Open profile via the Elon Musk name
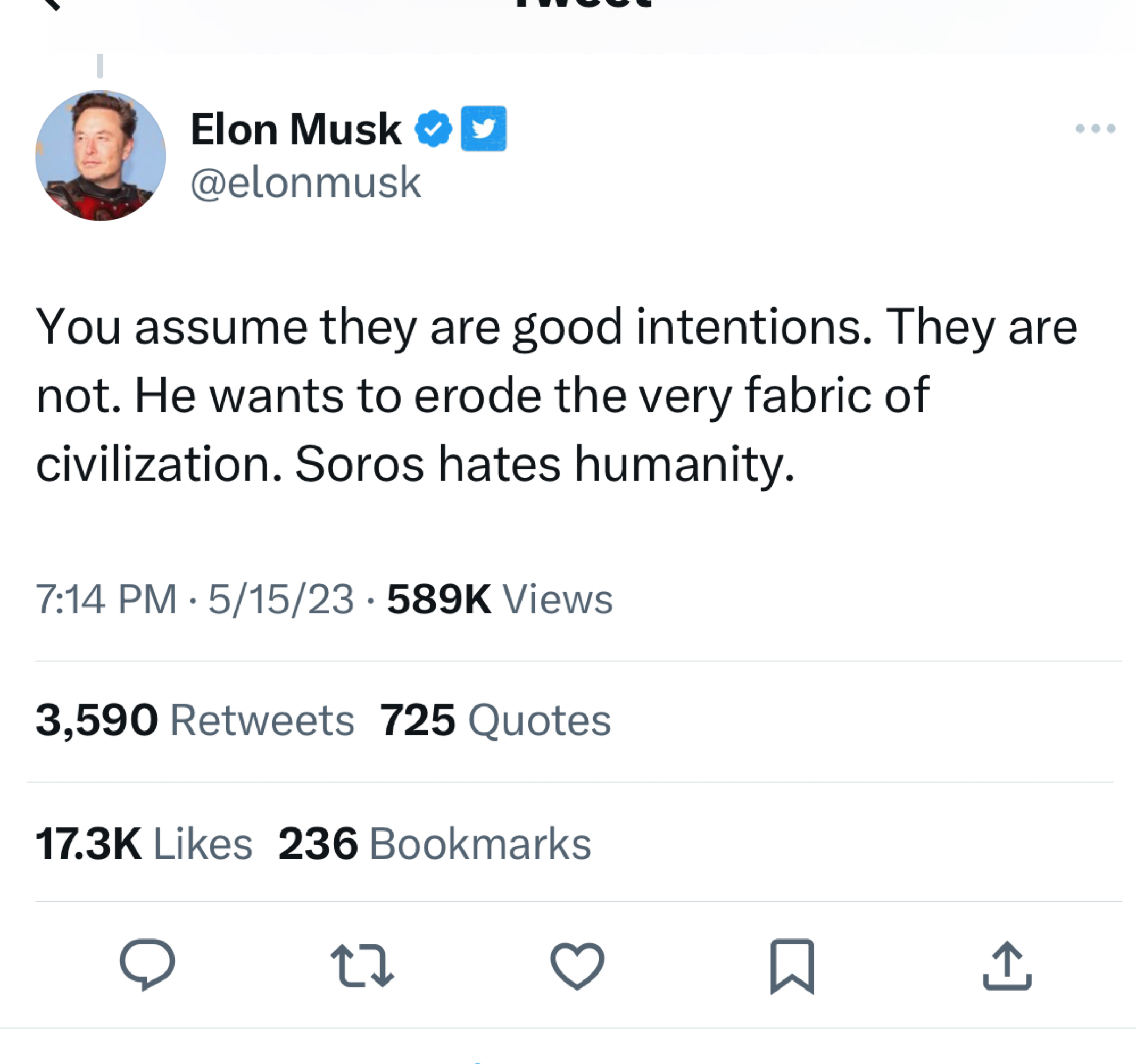This screenshot has height=1064, width=1136. tap(295, 129)
